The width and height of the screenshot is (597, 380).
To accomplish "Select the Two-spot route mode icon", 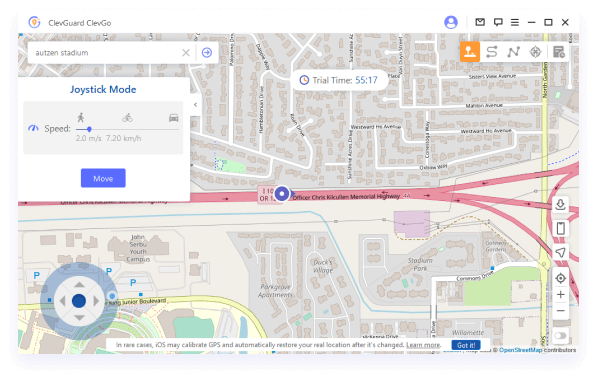I will tap(492, 51).
